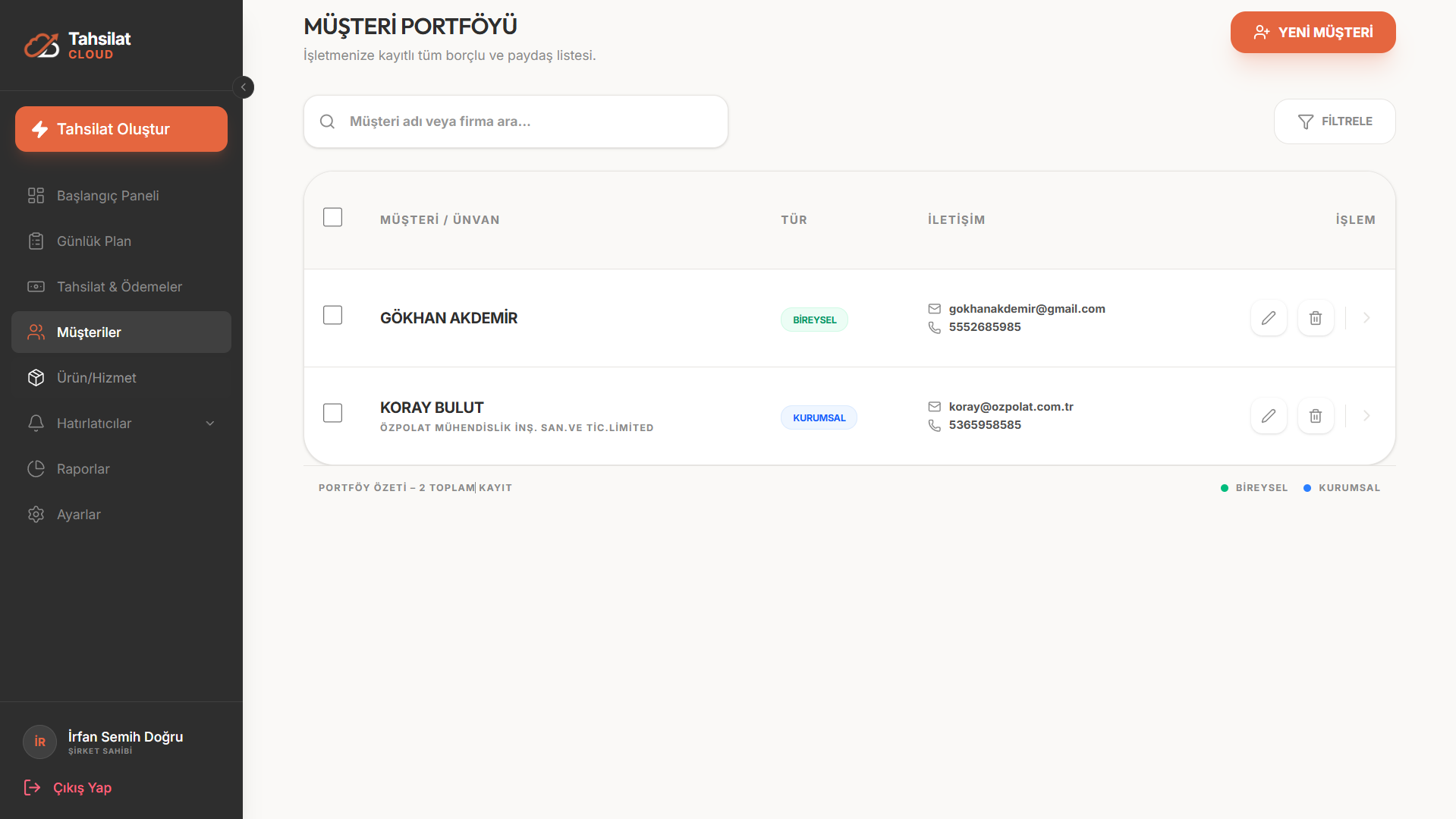This screenshot has height=819, width=1456.
Task: Focus the customer search input field
Action: tap(516, 121)
